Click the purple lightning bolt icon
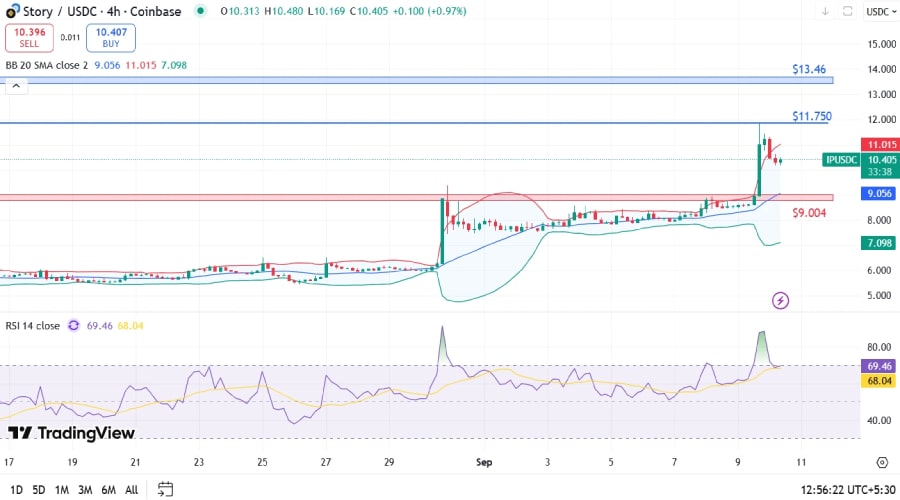Image resolution: width=900 pixels, height=500 pixels. pyautogui.click(x=780, y=300)
